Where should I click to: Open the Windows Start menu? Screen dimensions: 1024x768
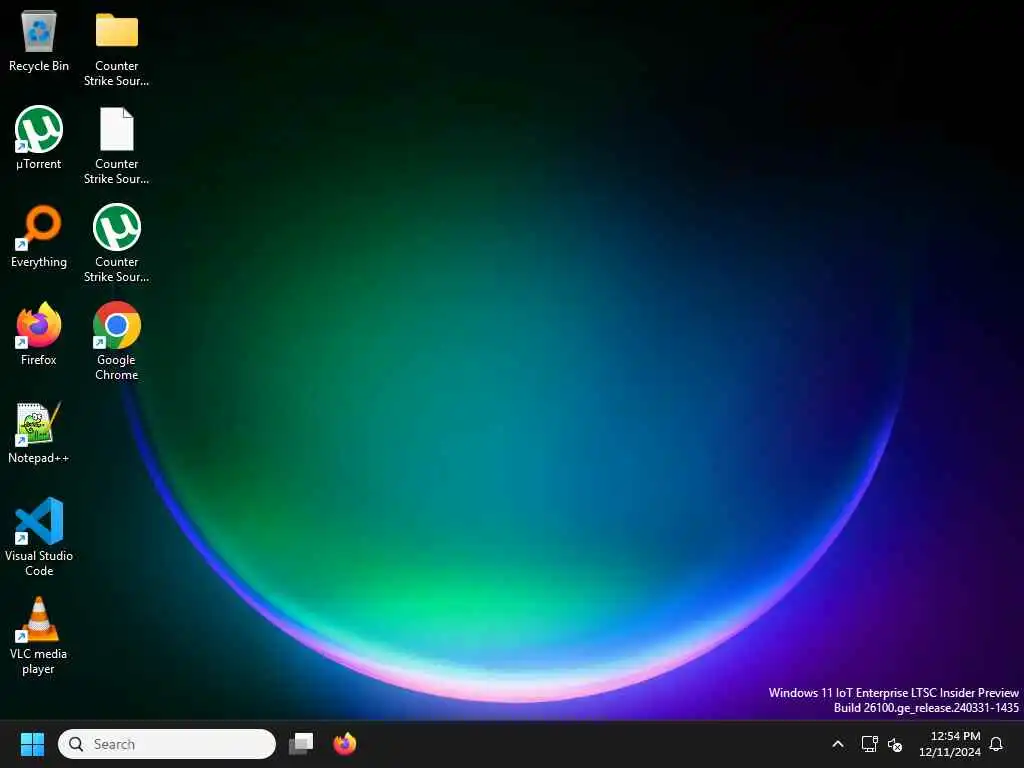click(32, 744)
